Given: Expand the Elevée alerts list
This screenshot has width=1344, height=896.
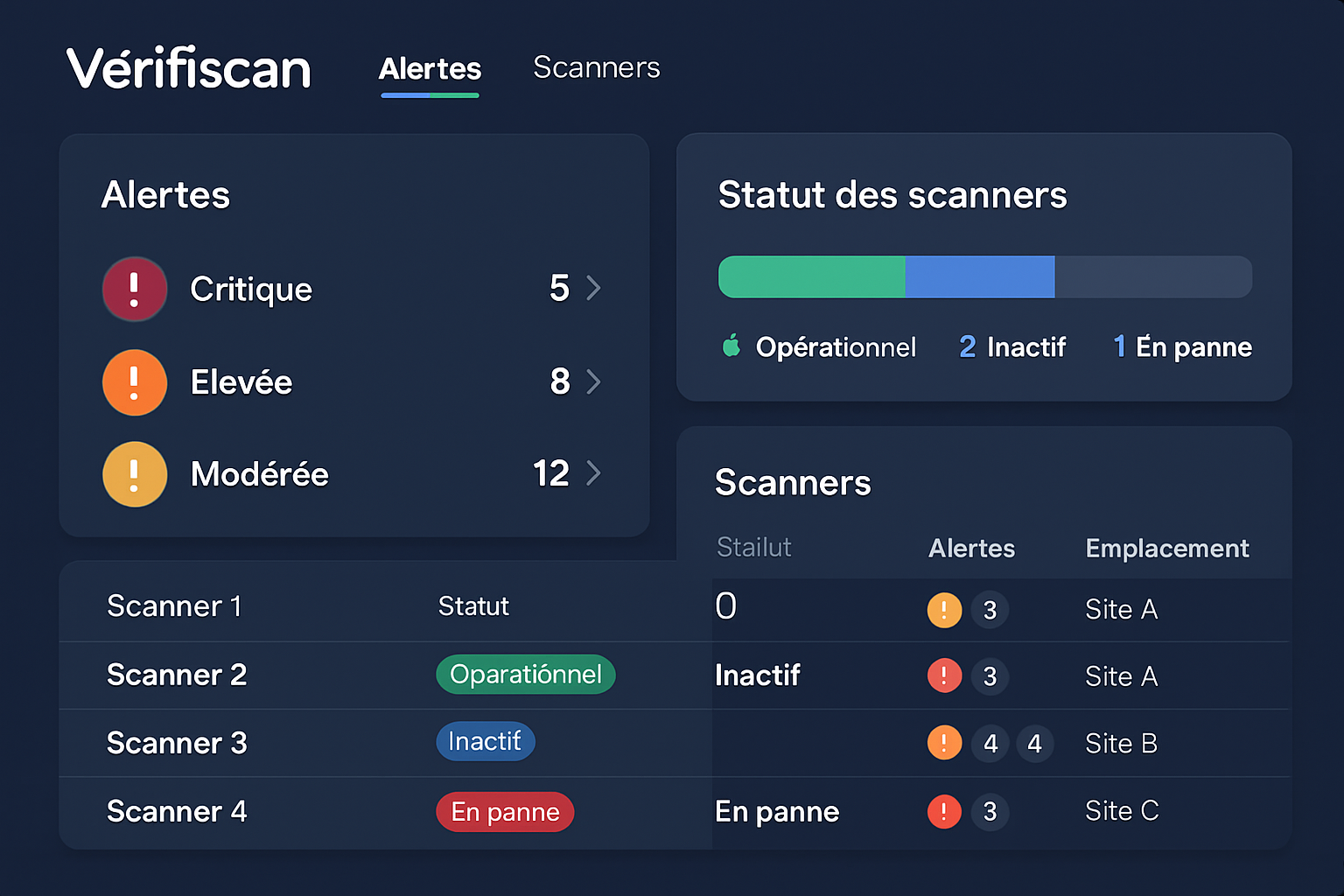Looking at the screenshot, I should [594, 382].
